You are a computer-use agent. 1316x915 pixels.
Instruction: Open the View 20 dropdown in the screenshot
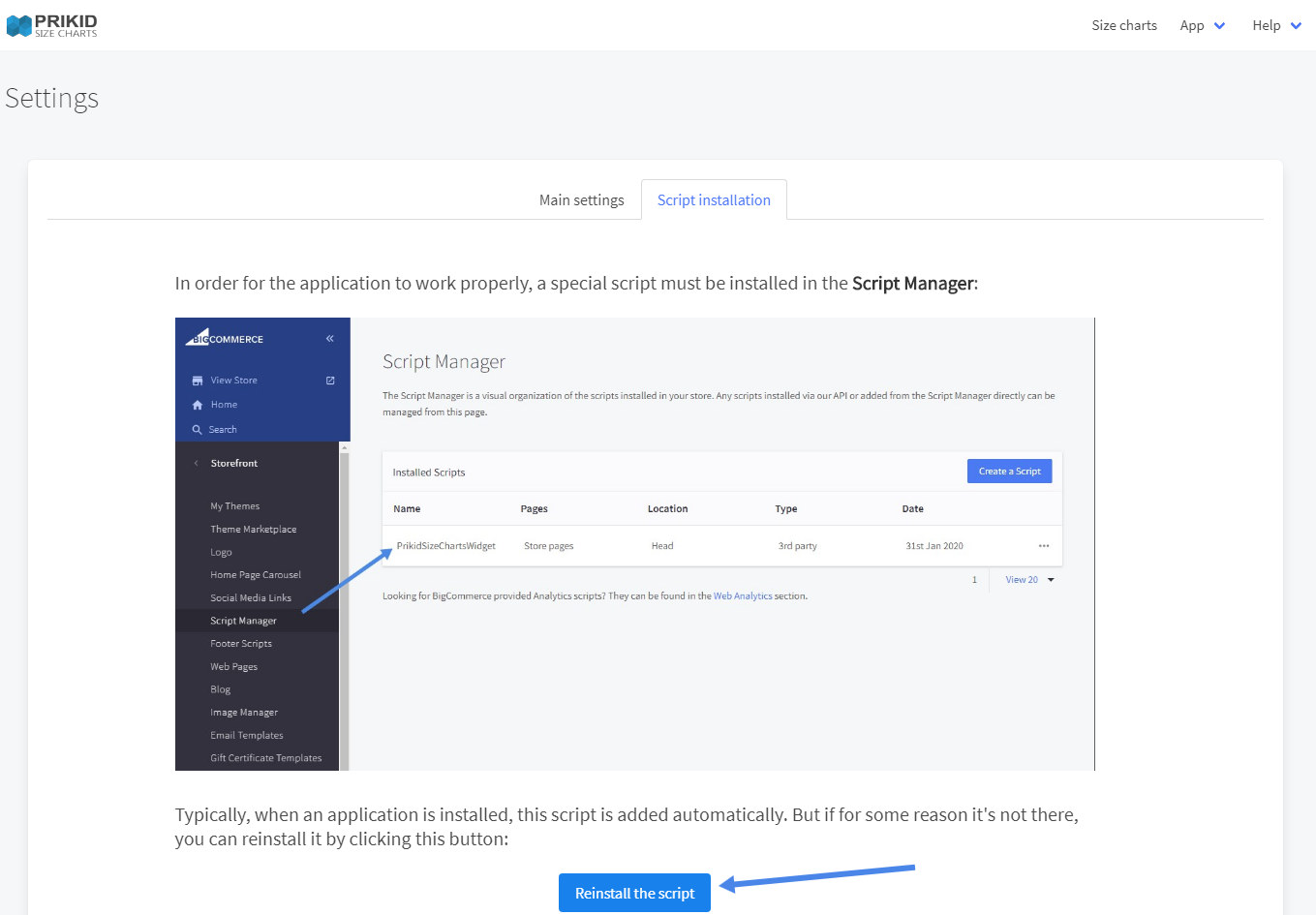[1029, 580]
